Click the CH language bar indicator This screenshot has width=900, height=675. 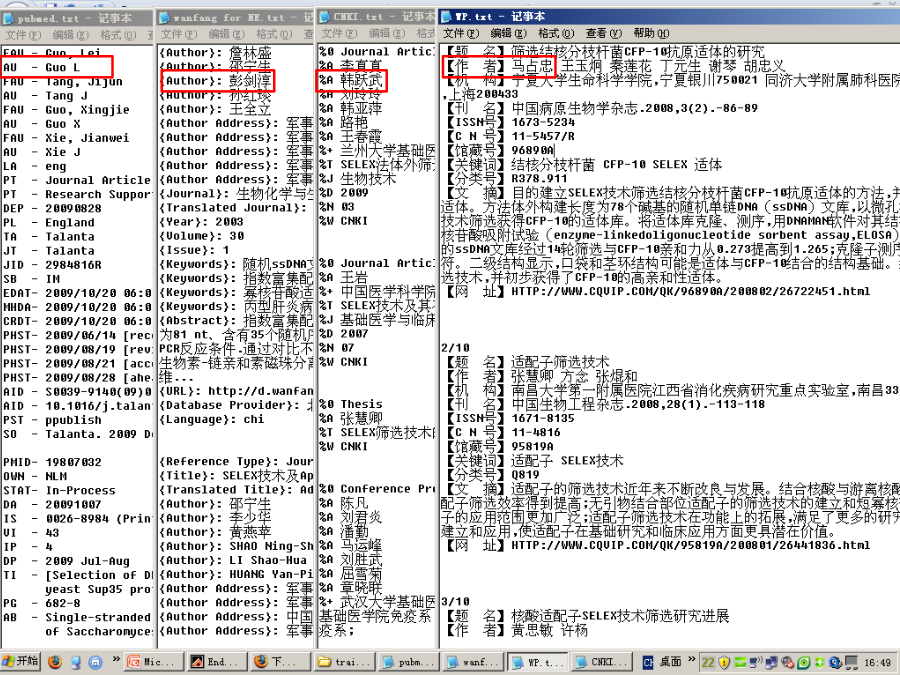click(647, 662)
